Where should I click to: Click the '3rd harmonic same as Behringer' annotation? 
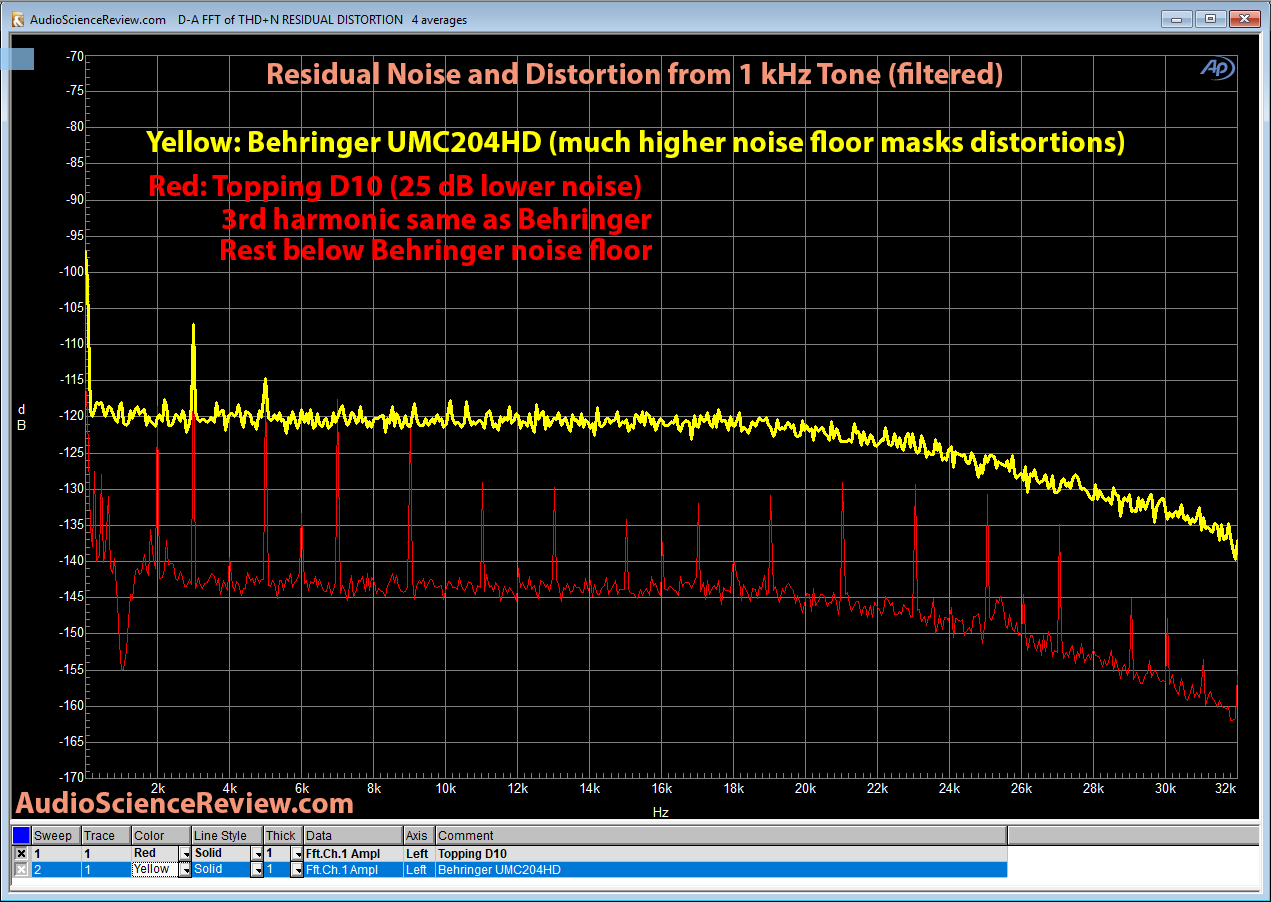click(437, 218)
